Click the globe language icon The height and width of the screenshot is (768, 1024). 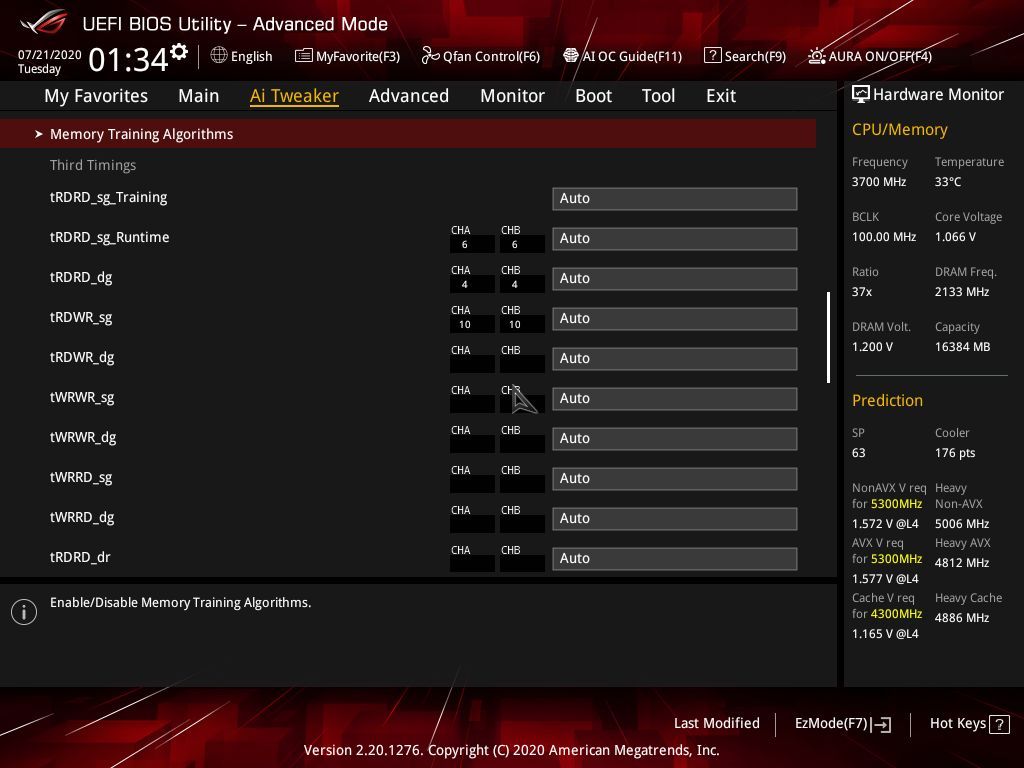pyautogui.click(x=219, y=56)
